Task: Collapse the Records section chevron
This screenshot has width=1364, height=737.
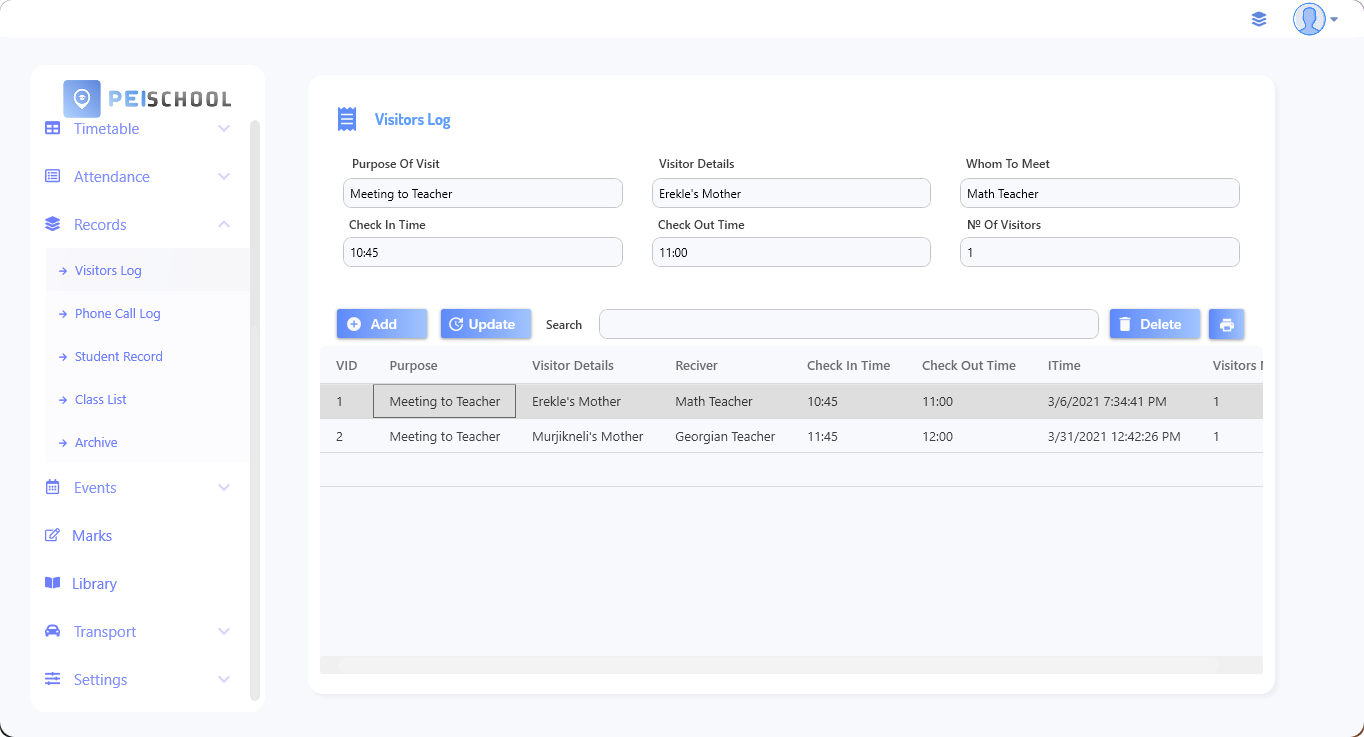Action: [224, 225]
